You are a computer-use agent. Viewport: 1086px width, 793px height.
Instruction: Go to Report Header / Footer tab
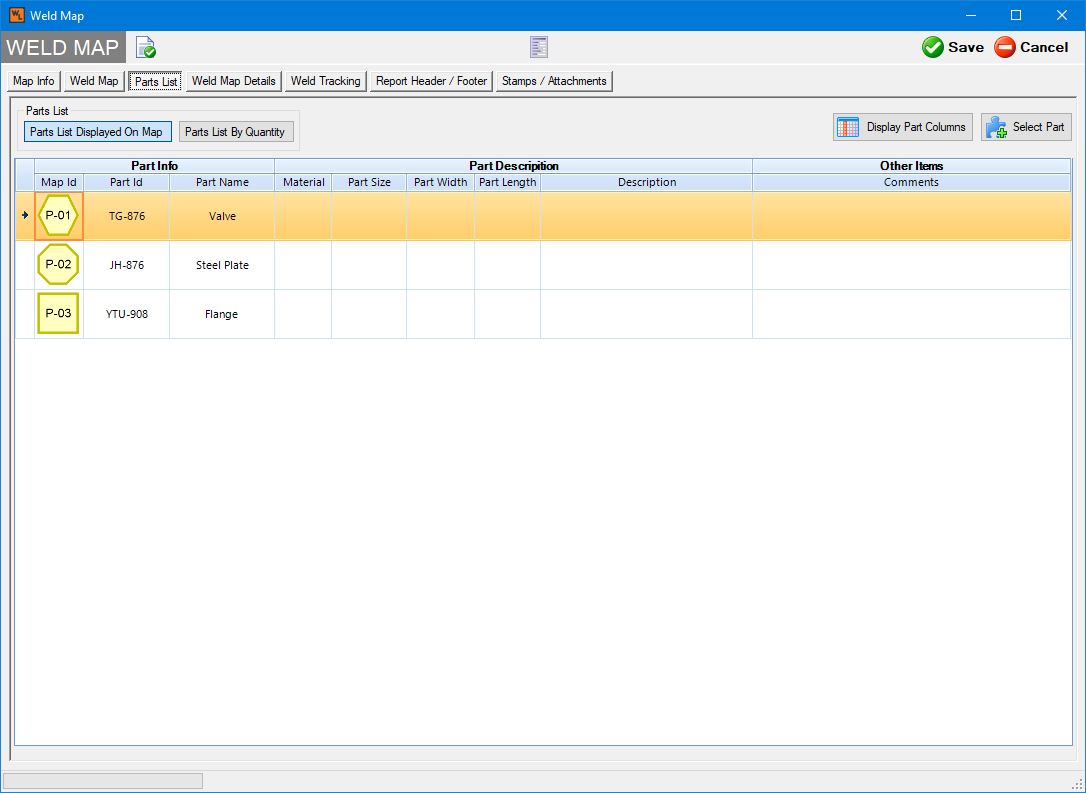point(431,81)
